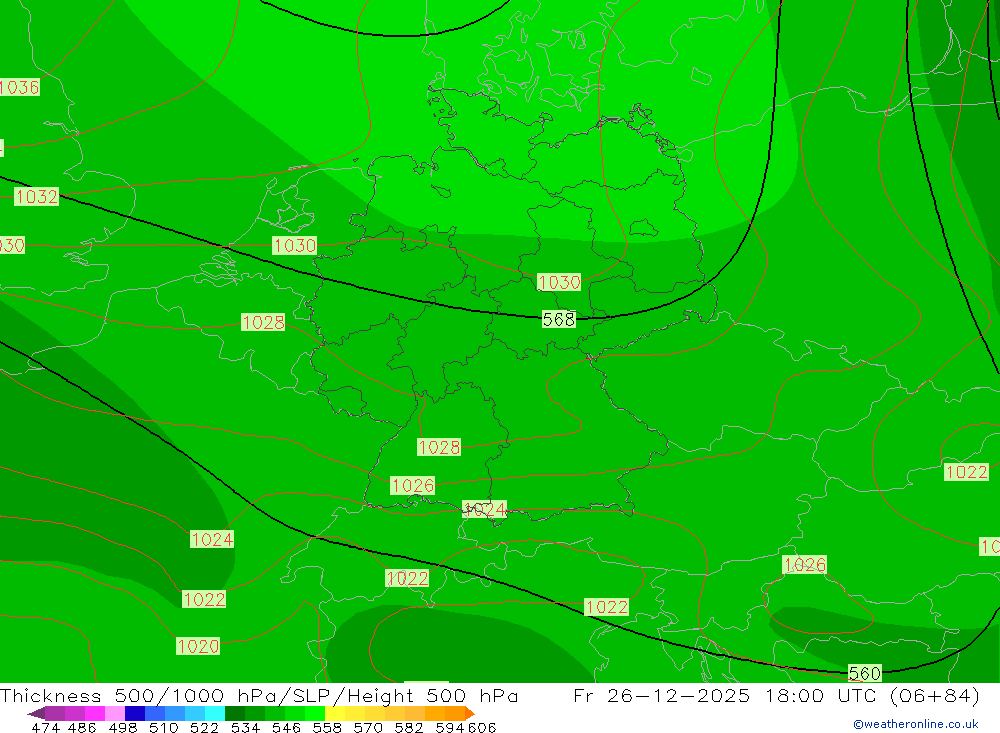
Task: Click the legend value 606
Action: [482, 728]
